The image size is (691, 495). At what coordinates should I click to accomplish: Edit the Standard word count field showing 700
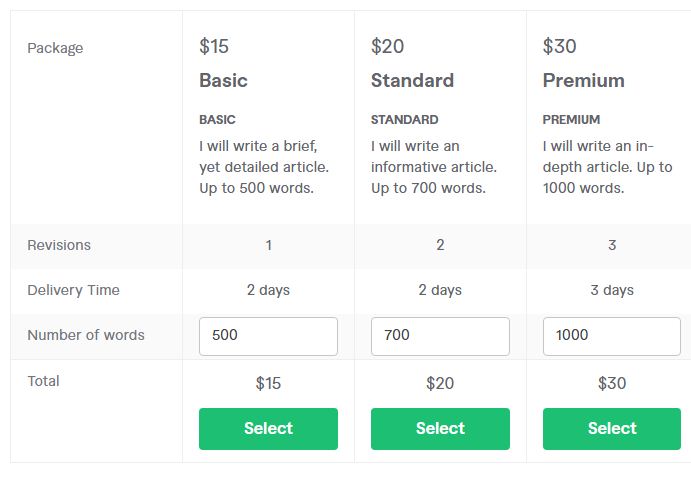440,336
